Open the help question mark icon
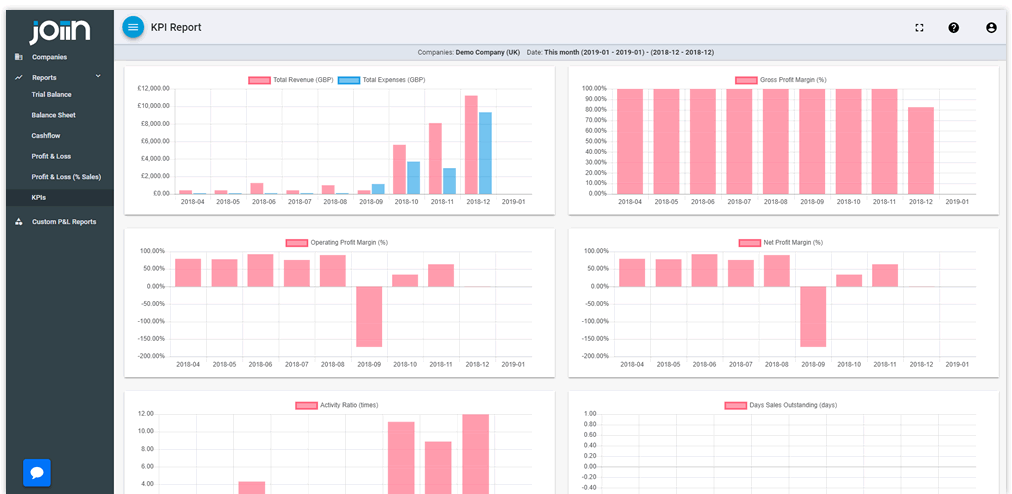Screen dimensions: 1012x494 (954, 28)
